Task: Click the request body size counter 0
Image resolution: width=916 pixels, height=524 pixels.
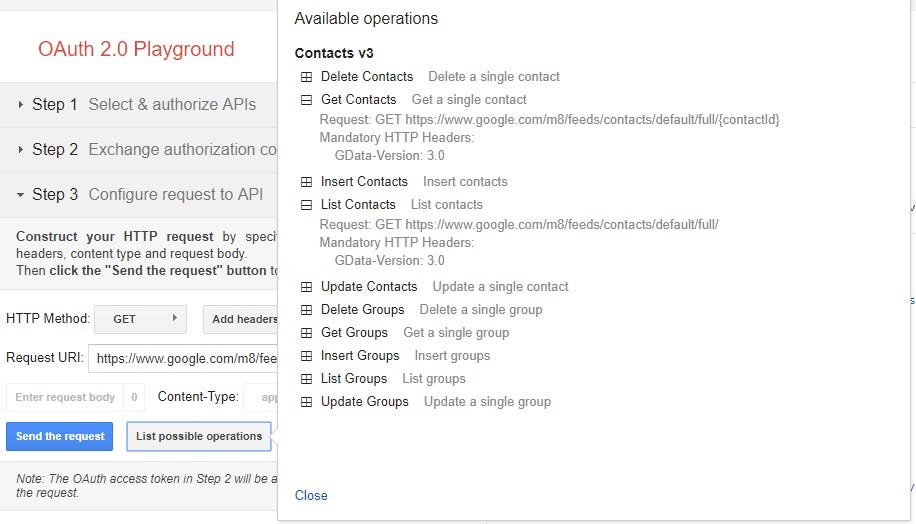Action: (134, 397)
